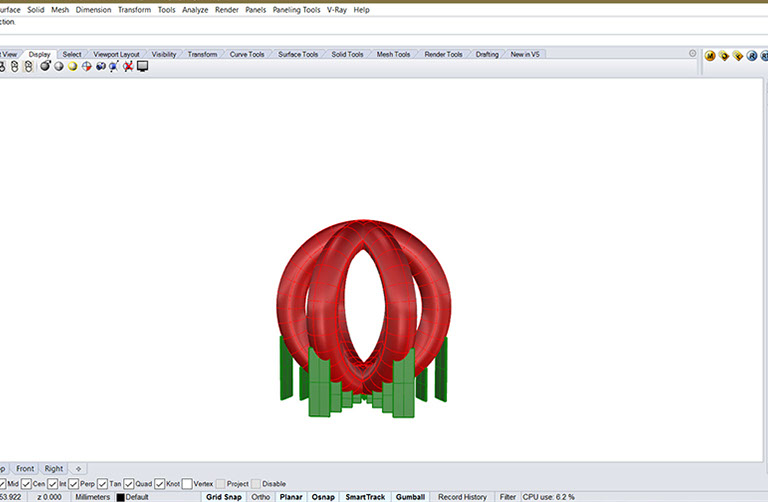Screen dimensions: 768x502
Task: Open the Render menu
Action: click(x=227, y=10)
